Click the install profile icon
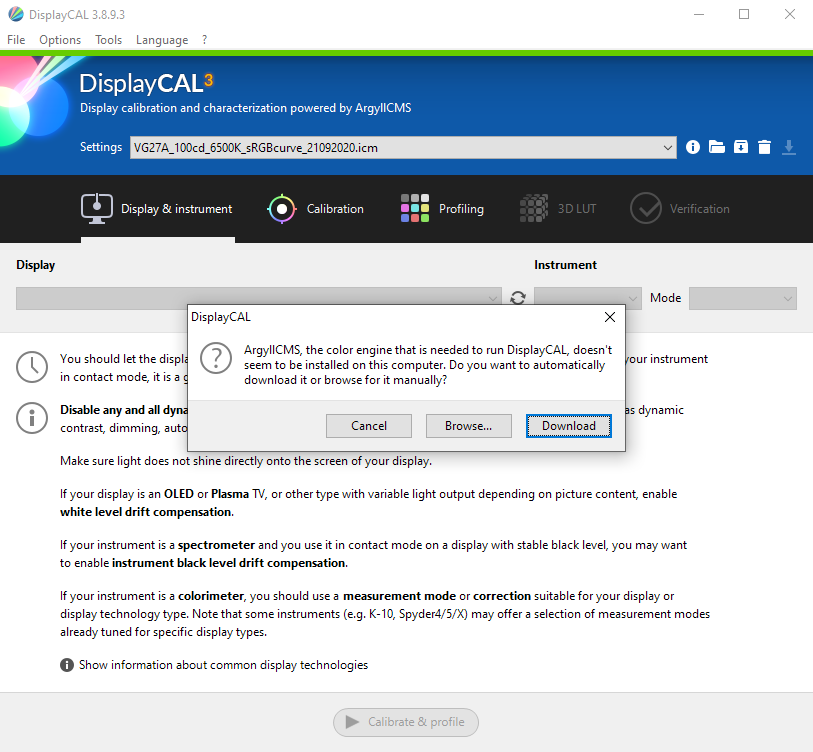The image size is (813, 752). [x=741, y=147]
